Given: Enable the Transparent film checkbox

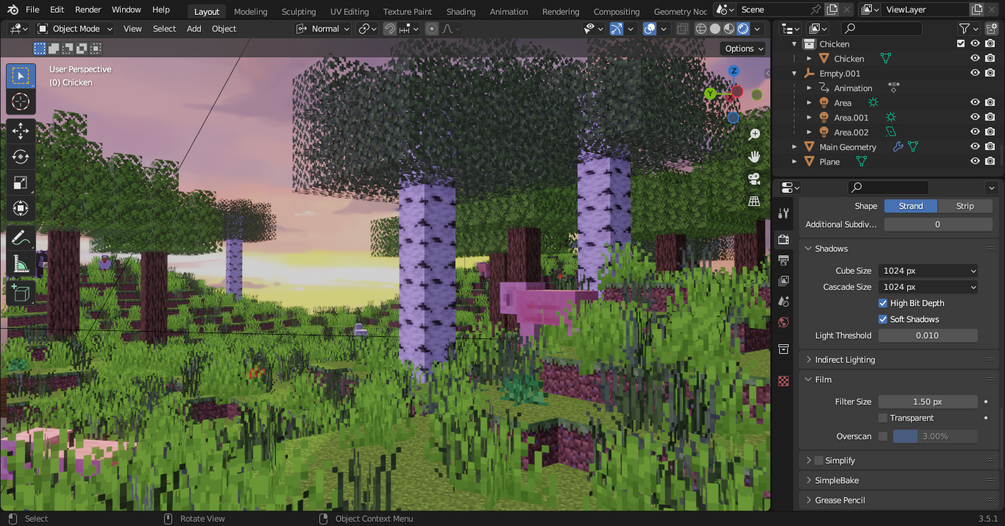Looking at the screenshot, I should coord(883,418).
